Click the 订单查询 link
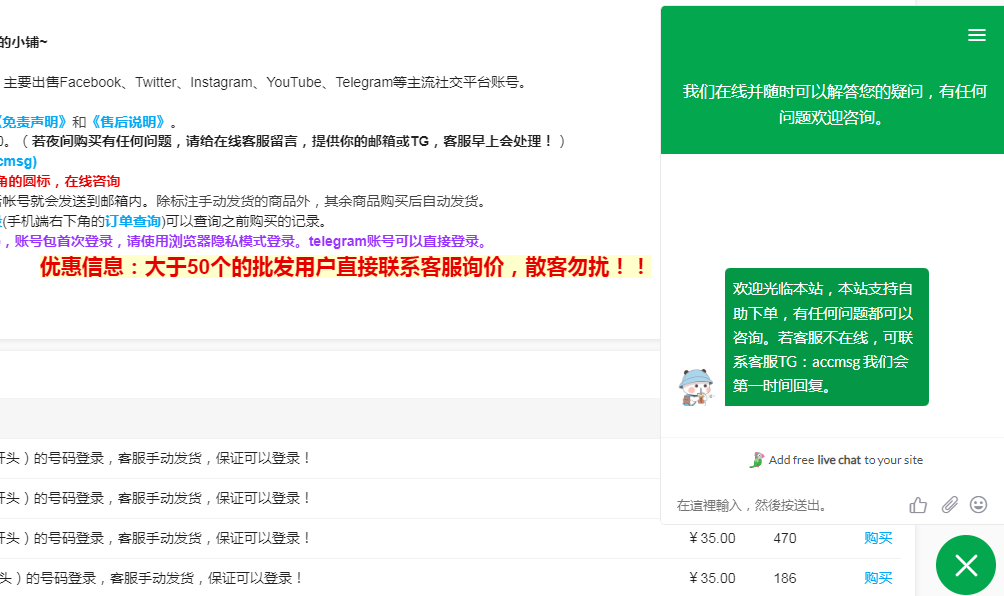This screenshot has width=1004, height=596. pos(133,221)
